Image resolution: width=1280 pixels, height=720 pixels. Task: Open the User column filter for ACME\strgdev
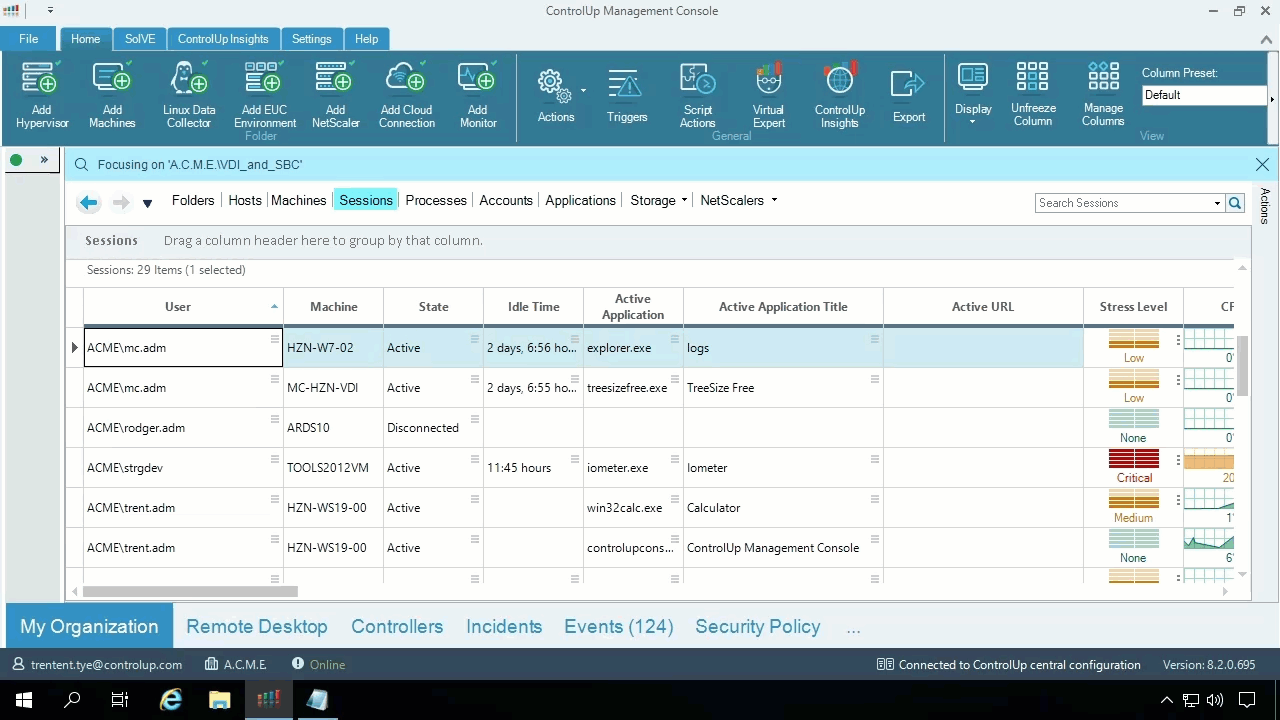tap(275, 459)
